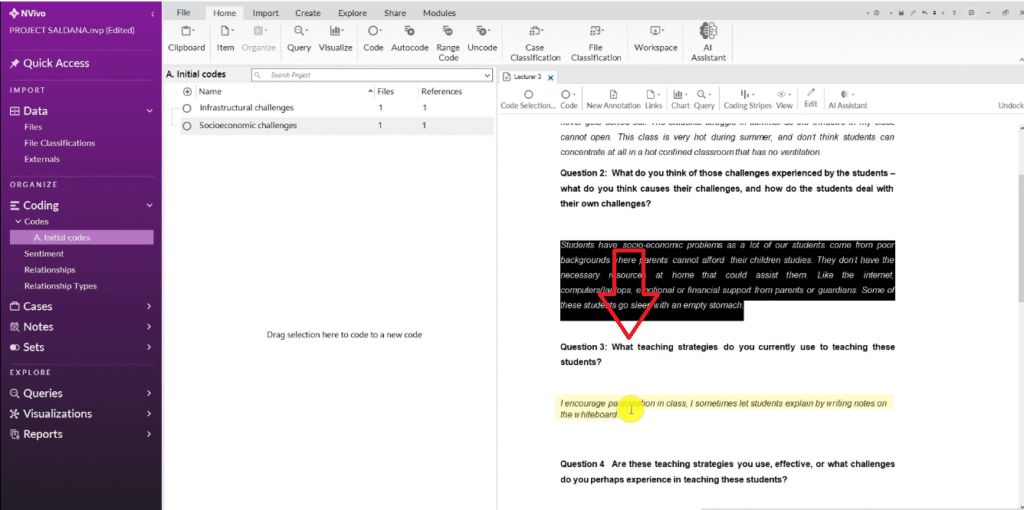Image resolution: width=1024 pixels, height=510 pixels.
Task: Open the Explore ribbon tab
Action: coord(351,13)
